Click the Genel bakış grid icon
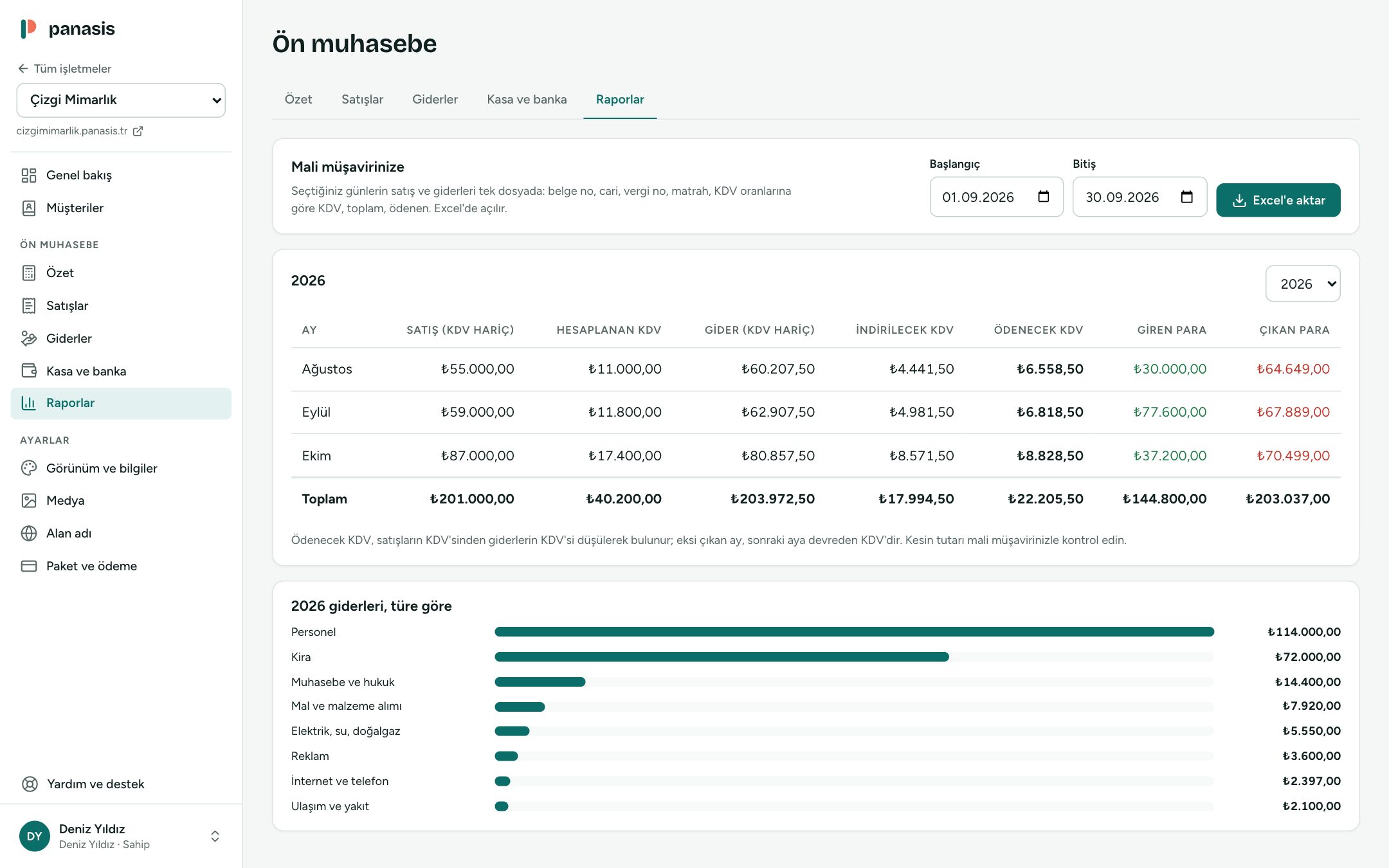This screenshot has height=868, width=1389. coord(29,176)
